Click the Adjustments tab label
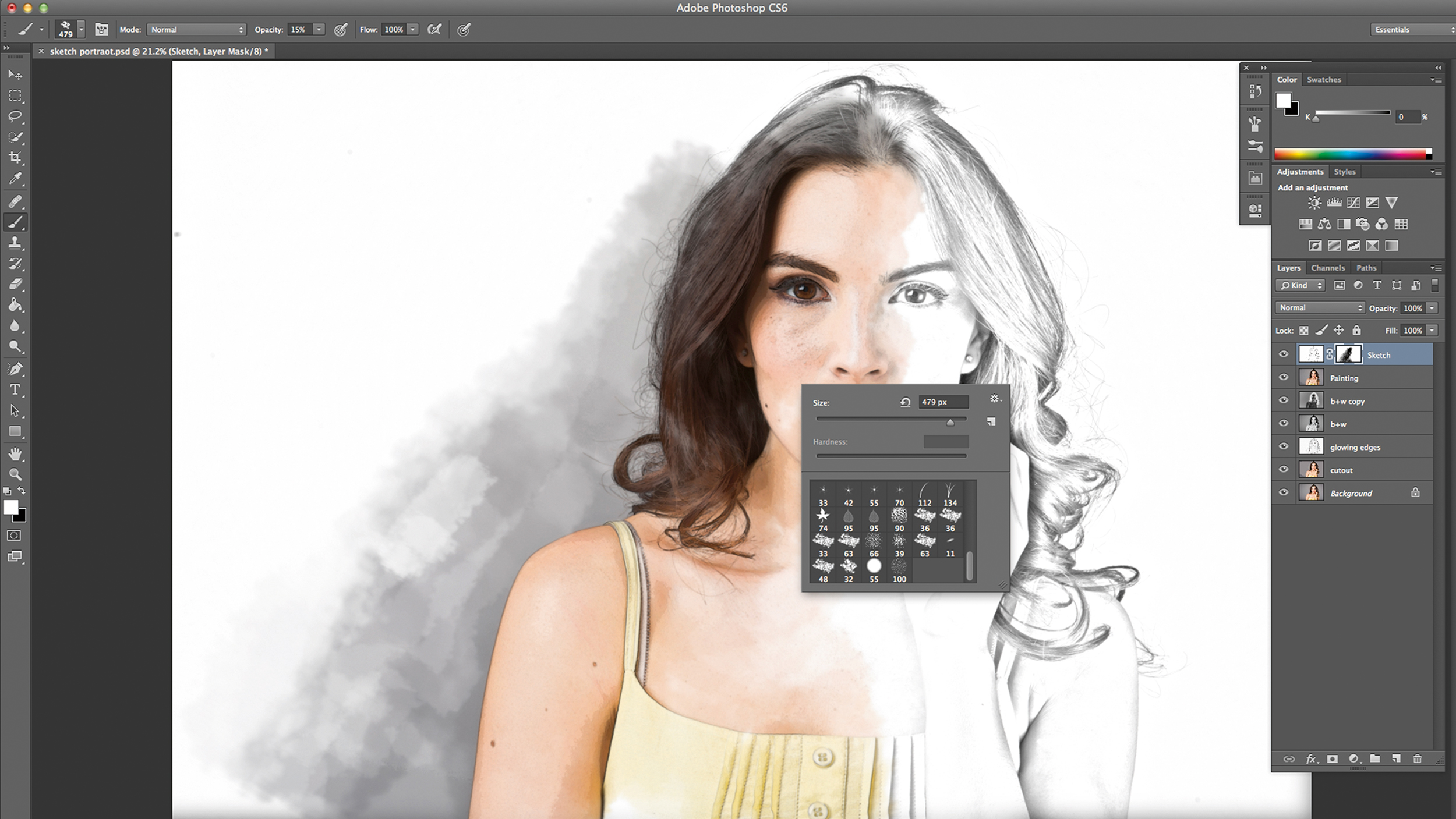 click(x=1300, y=172)
